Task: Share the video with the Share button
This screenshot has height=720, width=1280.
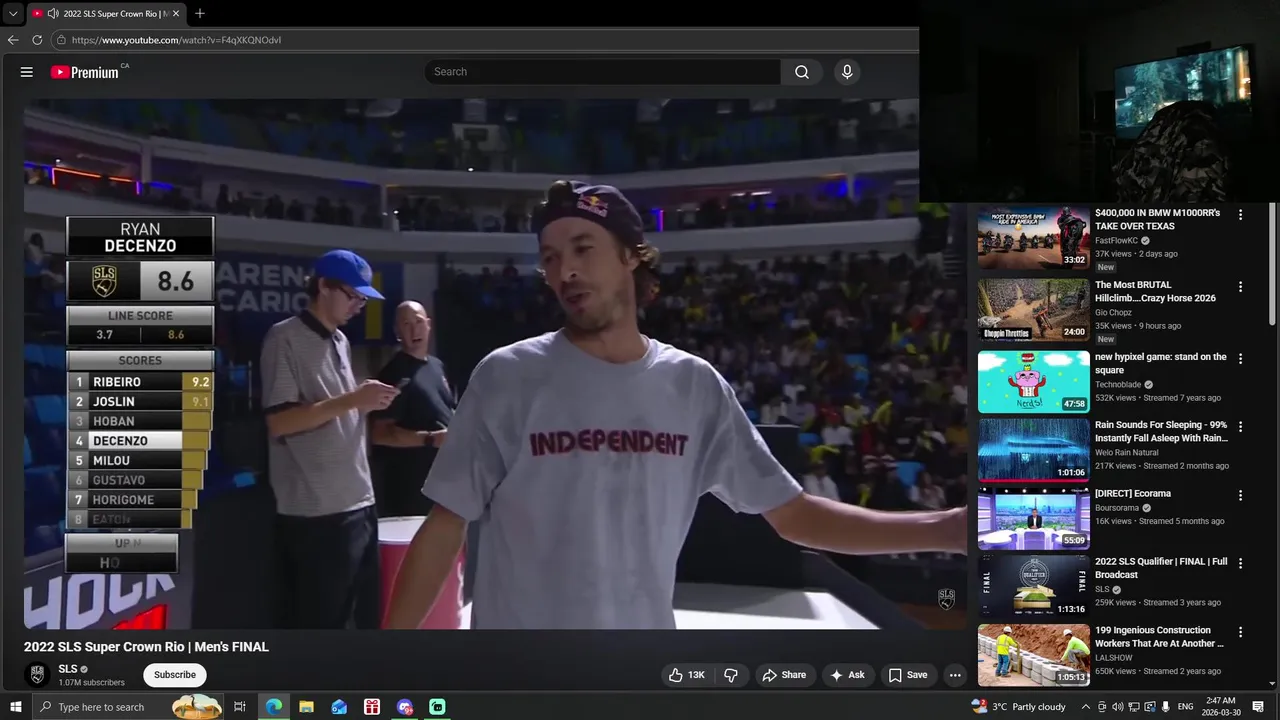Action: pos(784,675)
